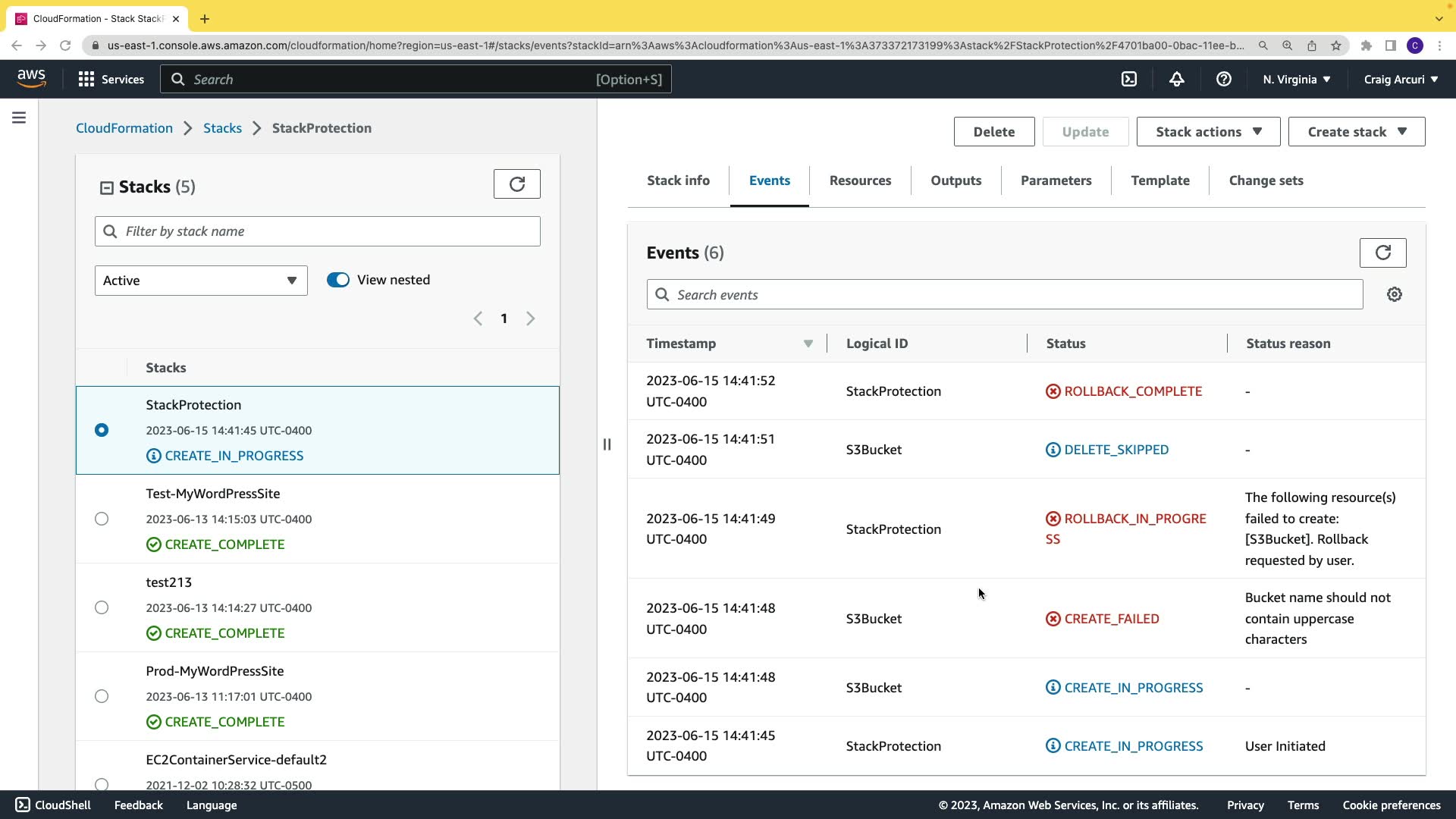
Task: Click the Delete stack button
Action: [x=993, y=132]
